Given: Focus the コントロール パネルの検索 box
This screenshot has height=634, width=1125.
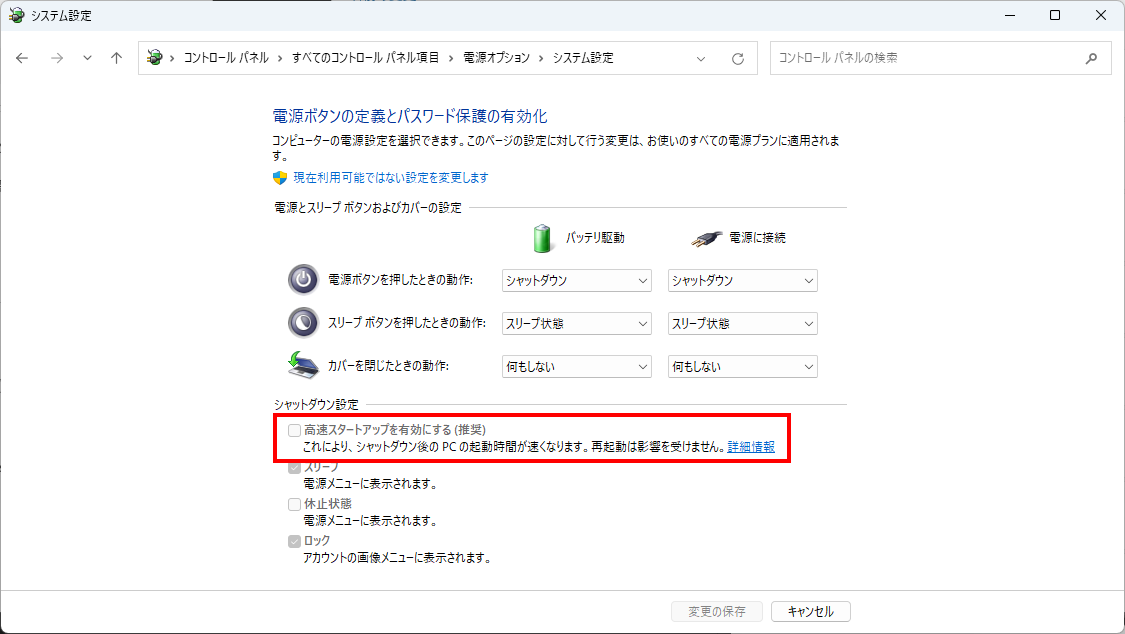Looking at the screenshot, I should [x=941, y=58].
